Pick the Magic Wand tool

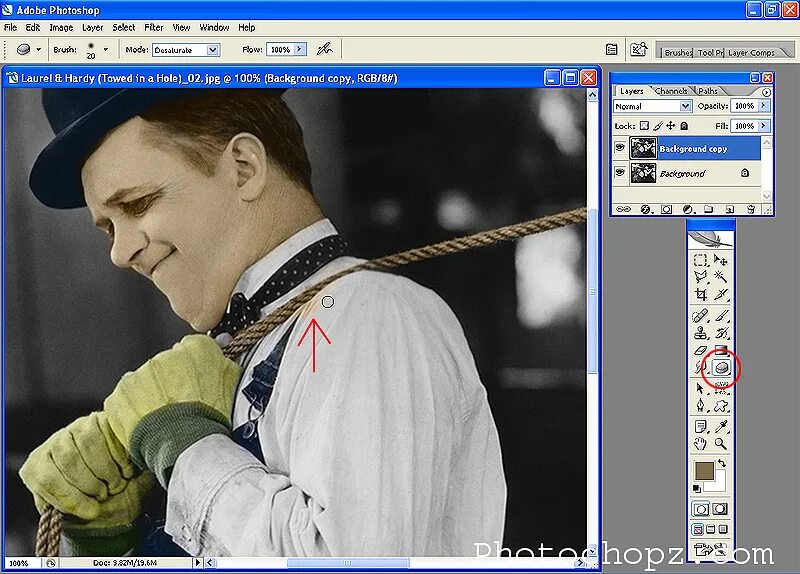720,277
